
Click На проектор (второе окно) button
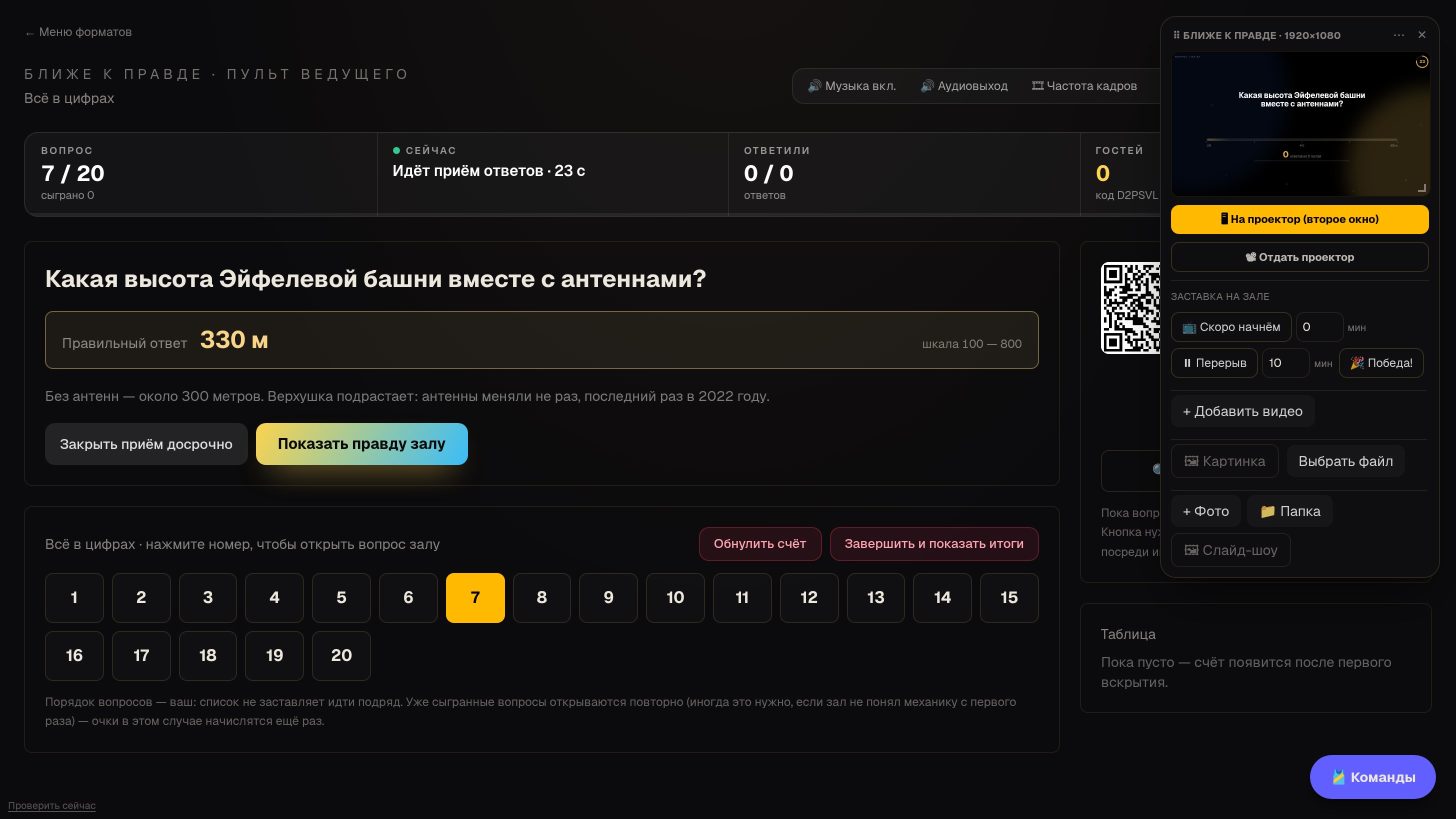(x=1299, y=219)
